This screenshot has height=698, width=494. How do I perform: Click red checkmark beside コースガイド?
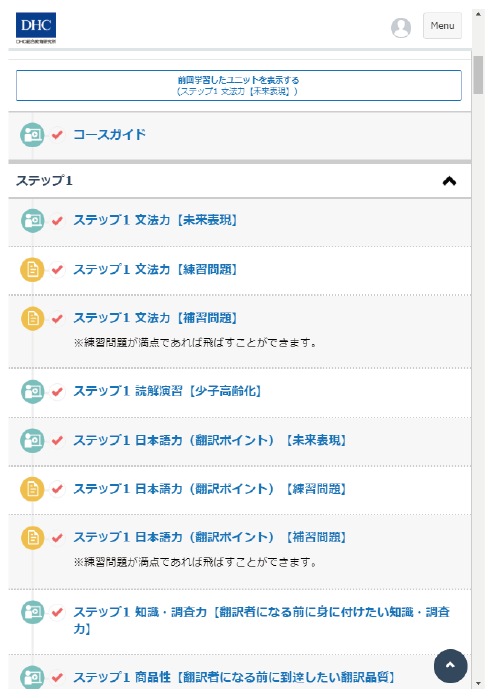click(x=57, y=134)
